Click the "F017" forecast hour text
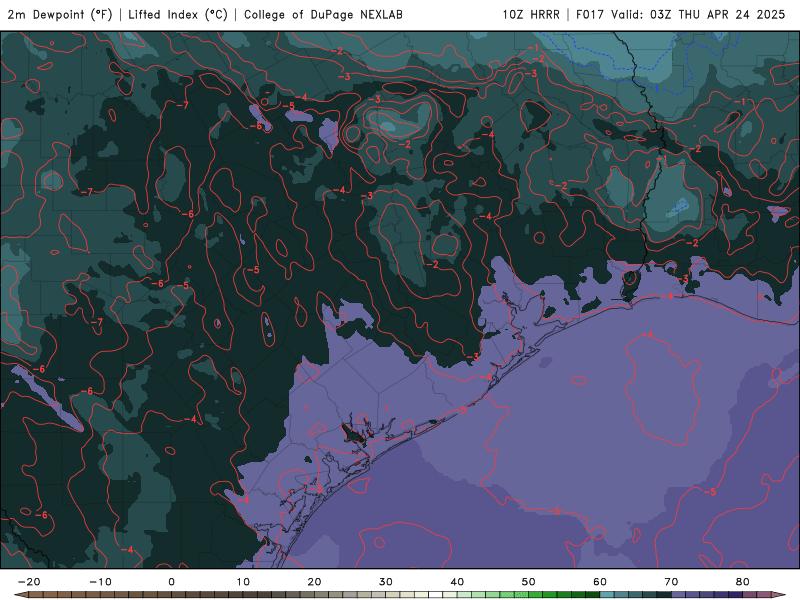Viewport: 800px width, 600px height. (x=591, y=15)
